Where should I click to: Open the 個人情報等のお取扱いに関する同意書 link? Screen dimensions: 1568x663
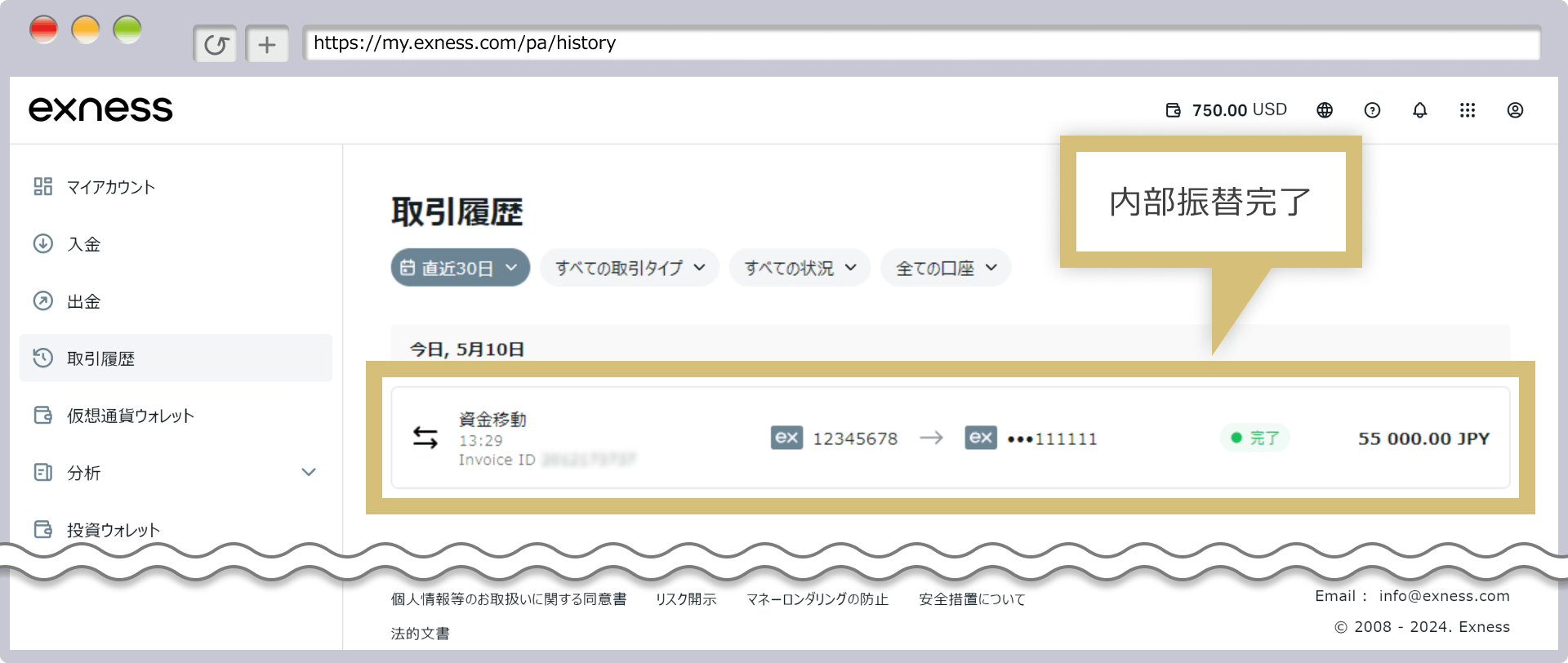509,599
